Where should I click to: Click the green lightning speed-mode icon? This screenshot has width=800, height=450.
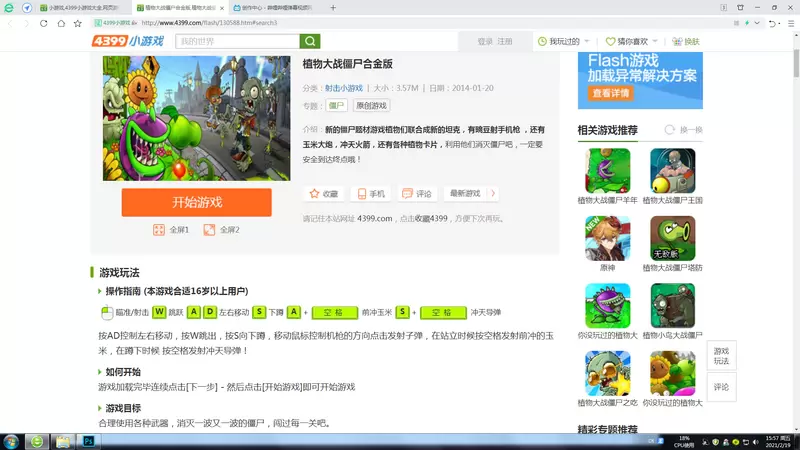[747, 23]
